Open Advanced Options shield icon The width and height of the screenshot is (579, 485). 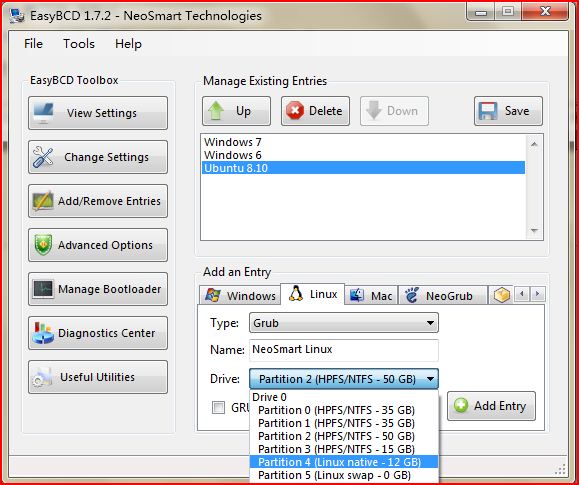coord(43,245)
